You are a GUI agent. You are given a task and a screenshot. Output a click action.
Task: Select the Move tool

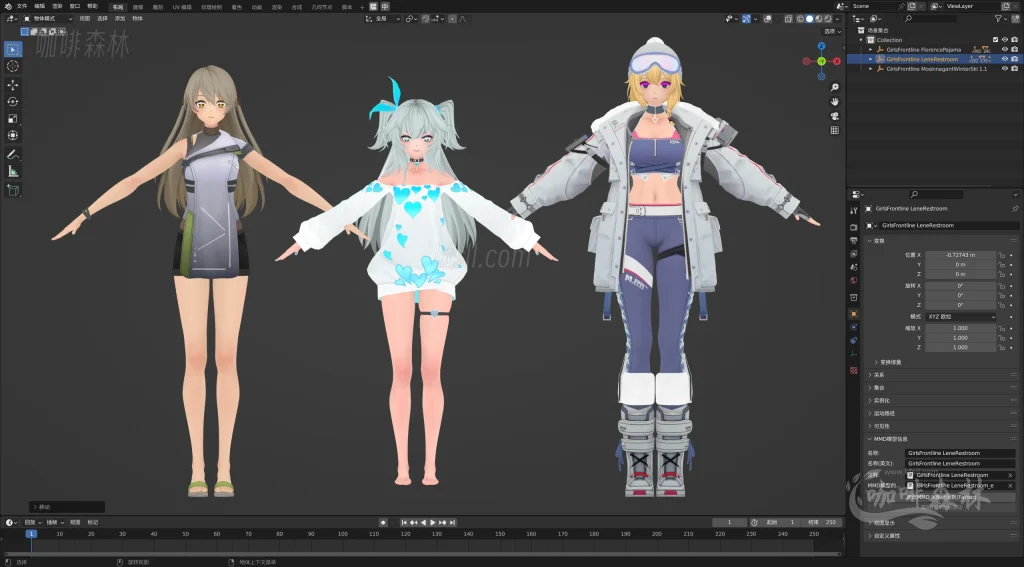(x=12, y=85)
